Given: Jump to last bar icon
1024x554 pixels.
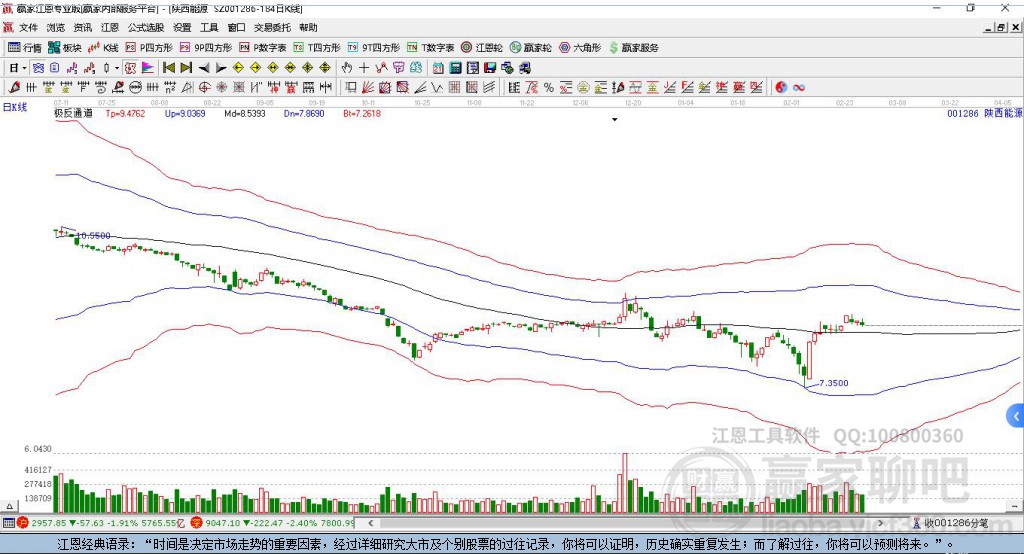Looking at the screenshot, I should pos(186,68).
